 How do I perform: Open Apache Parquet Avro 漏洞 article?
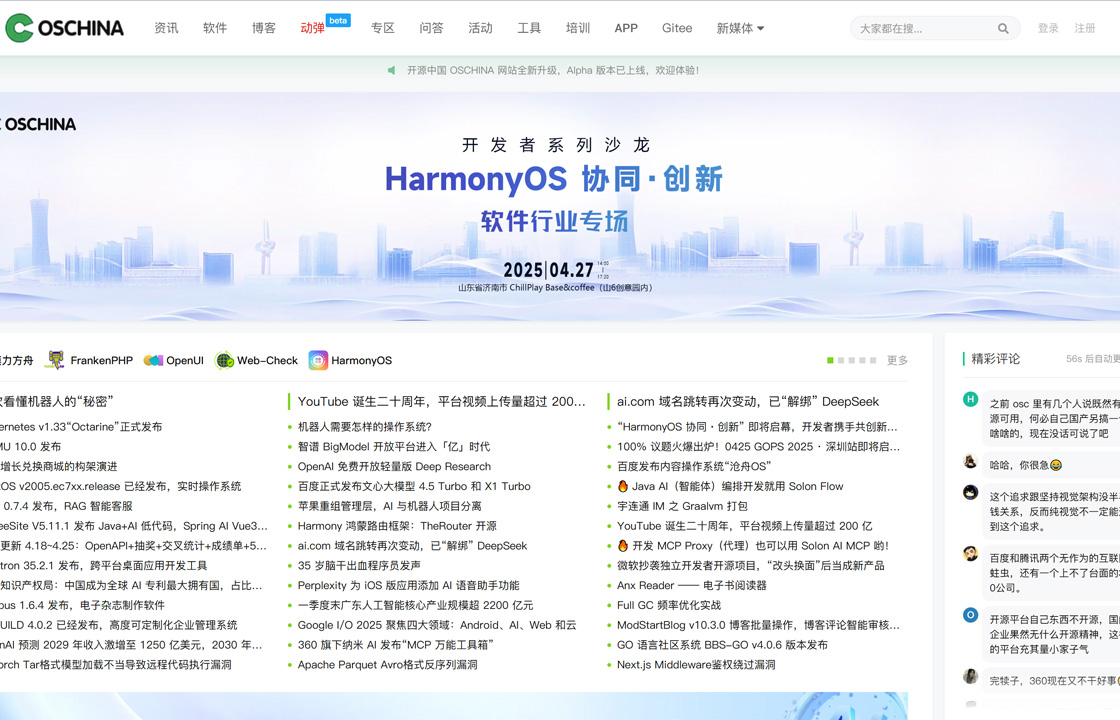[388, 665]
